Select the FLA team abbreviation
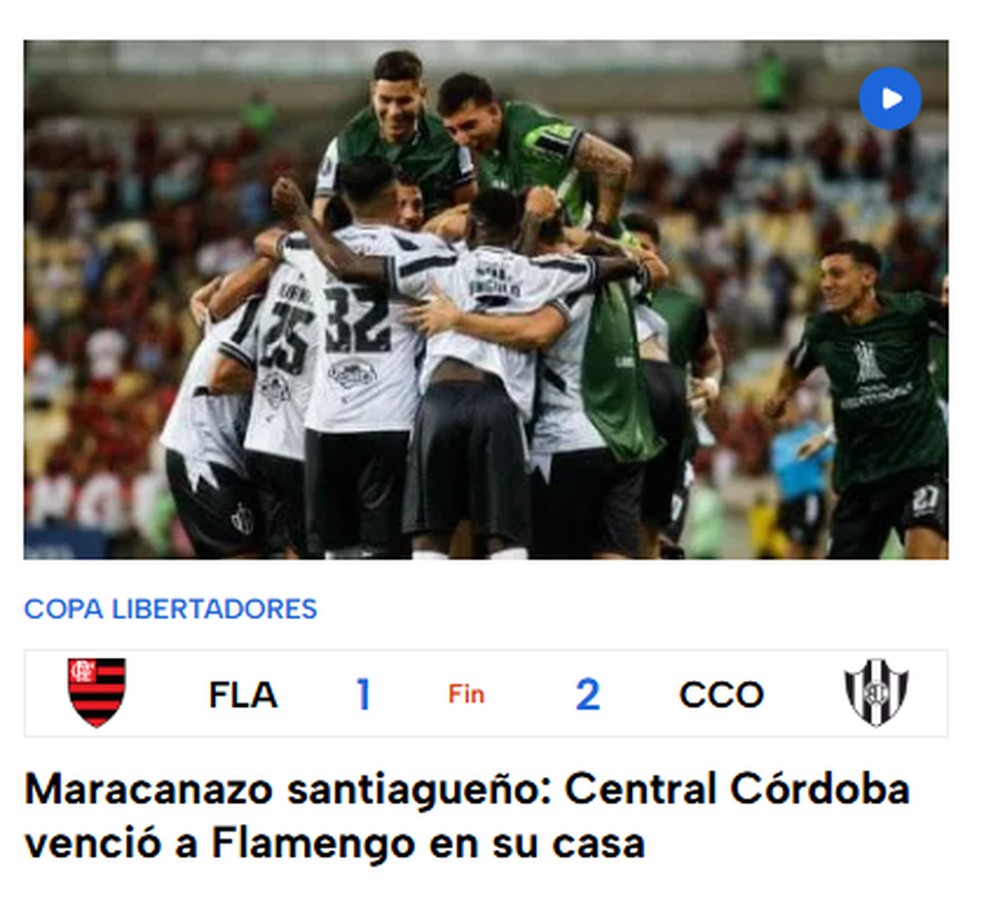This screenshot has width=984, height=916. (x=243, y=695)
